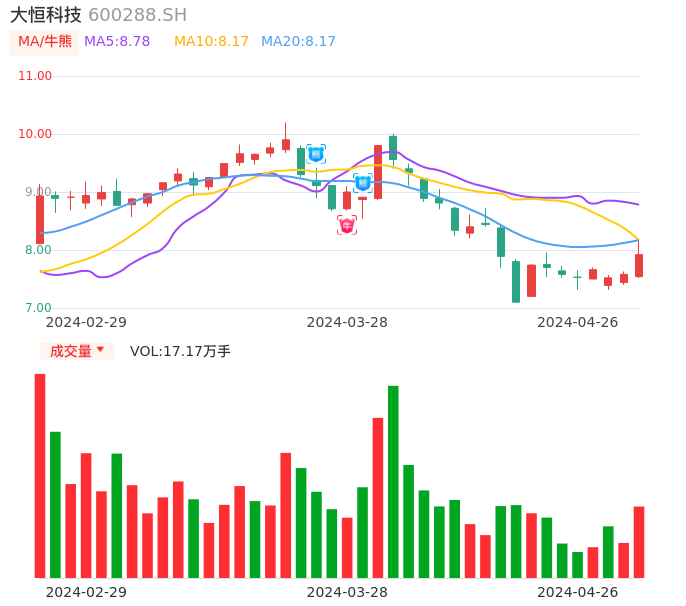Click the MA5:8.78 legend label
686x606 pixels.
pyautogui.click(x=117, y=42)
